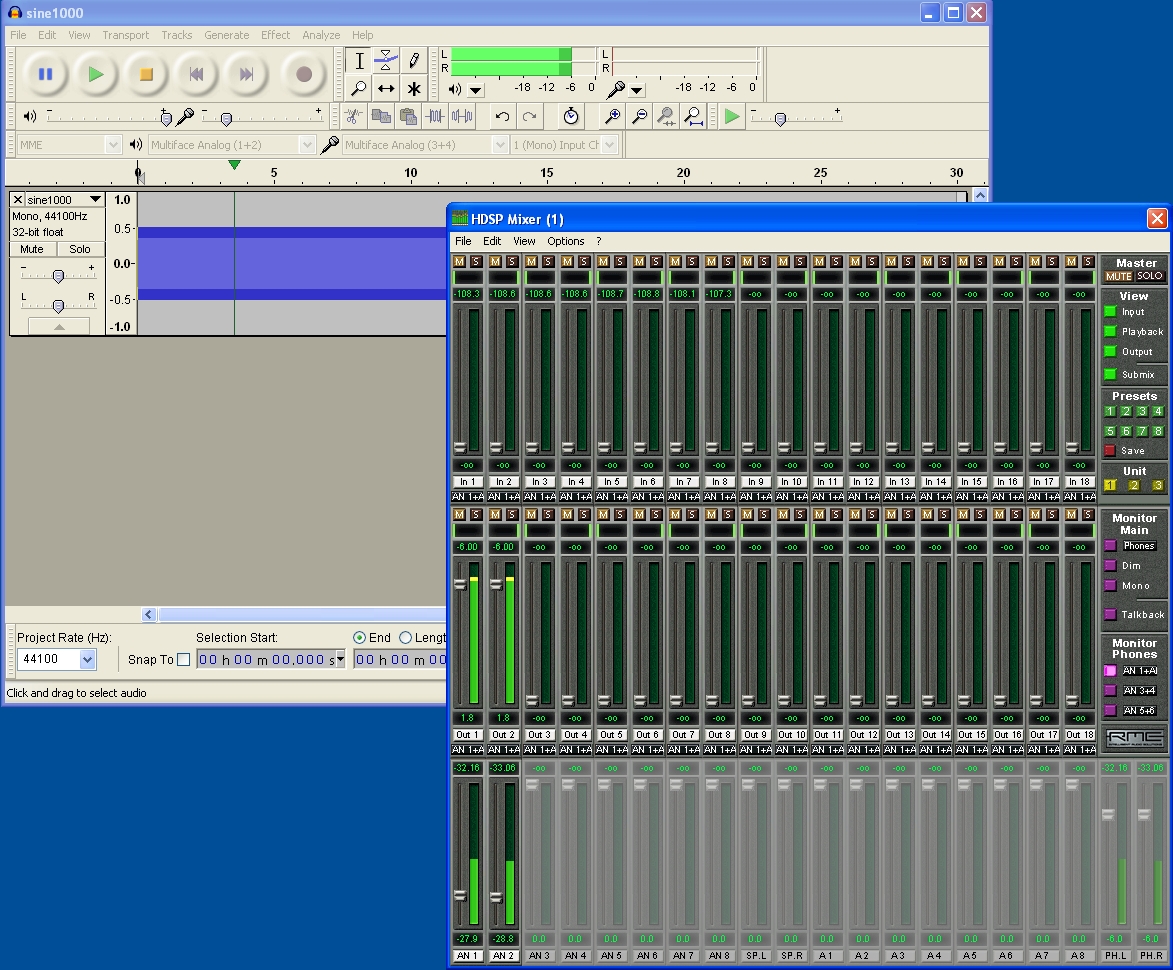Screen dimensions: 1173x970
Task: Open input device Multiface Analog (3+4) dropdown
Action: click(x=500, y=144)
